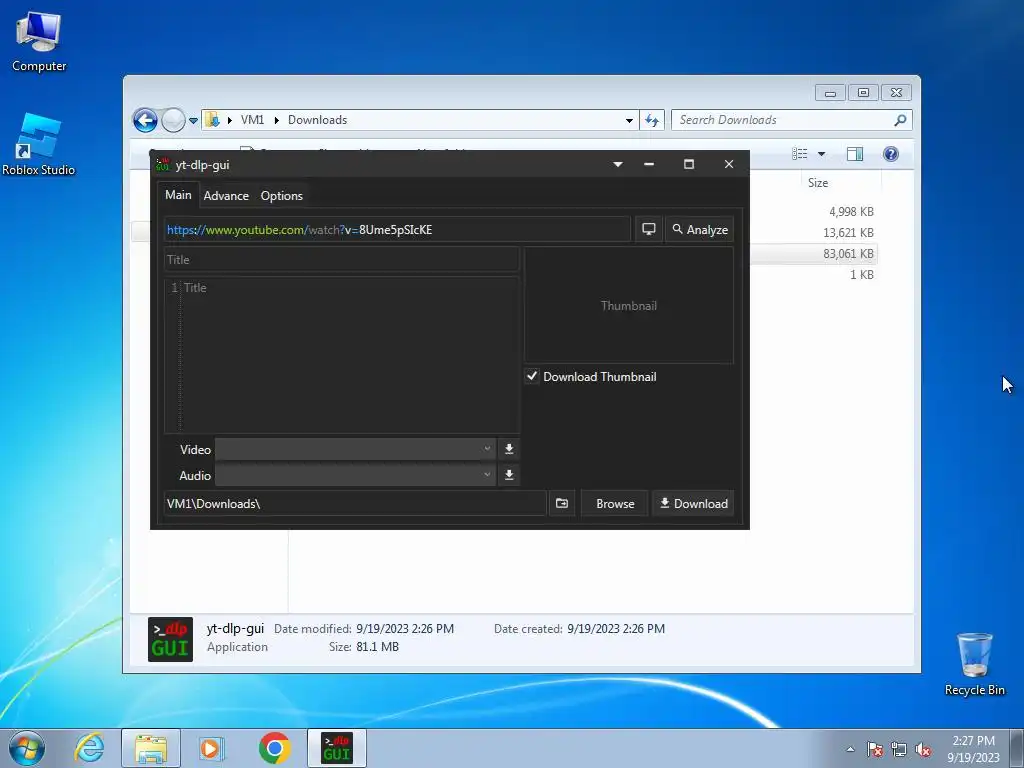The width and height of the screenshot is (1024, 768).
Task: Toggle the Download Thumbnail checkbox
Action: [x=532, y=376]
